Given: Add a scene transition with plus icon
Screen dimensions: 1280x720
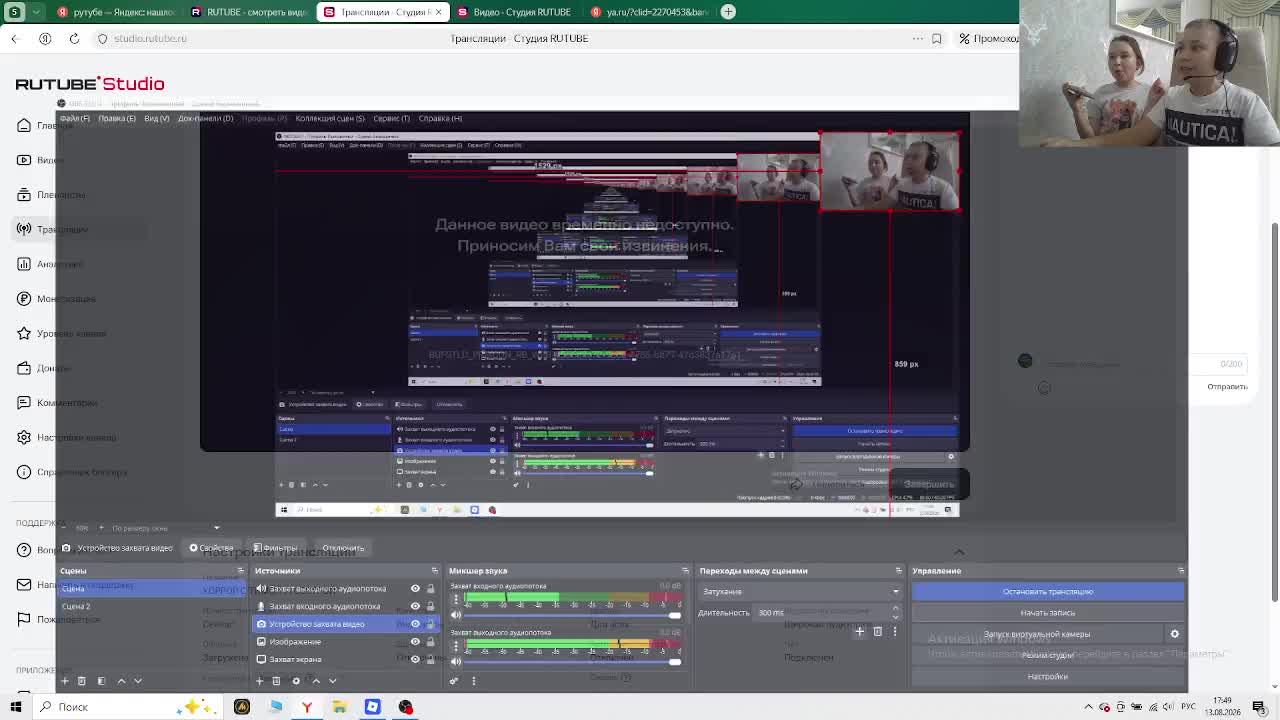Looking at the screenshot, I should click(859, 631).
